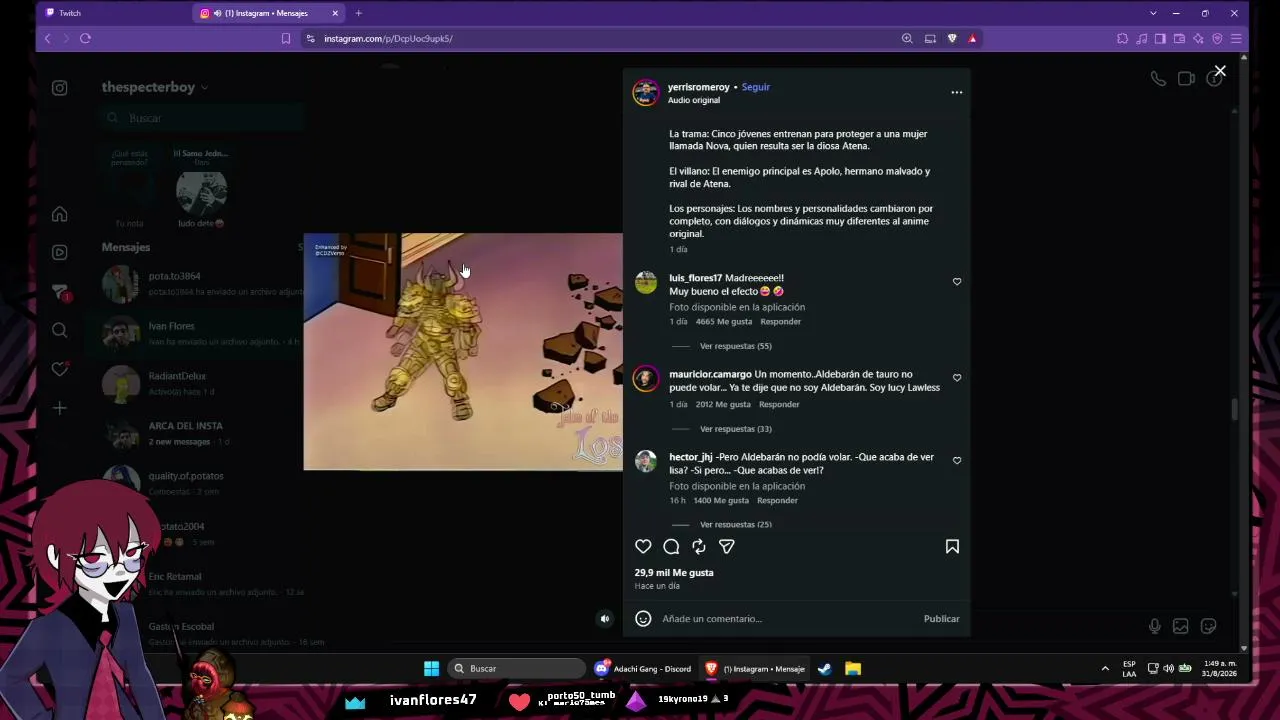Open Windows Start menu
The height and width of the screenshot is (720, 1280).
[431, 668]
